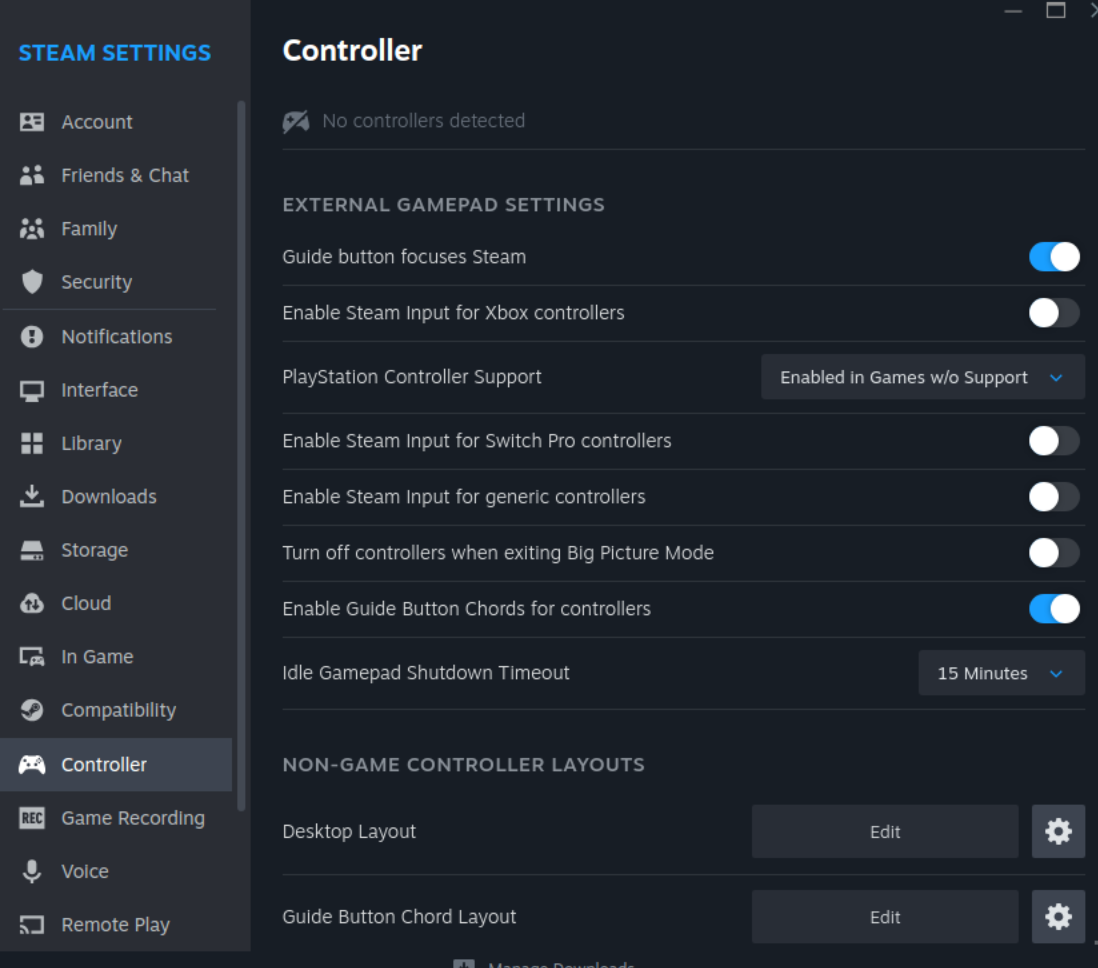Image resolution: width=1098 pixels, height=968 pixels.
Task: Click the 'PlayStation Controller Support' label text
Action: click(412, 377)
